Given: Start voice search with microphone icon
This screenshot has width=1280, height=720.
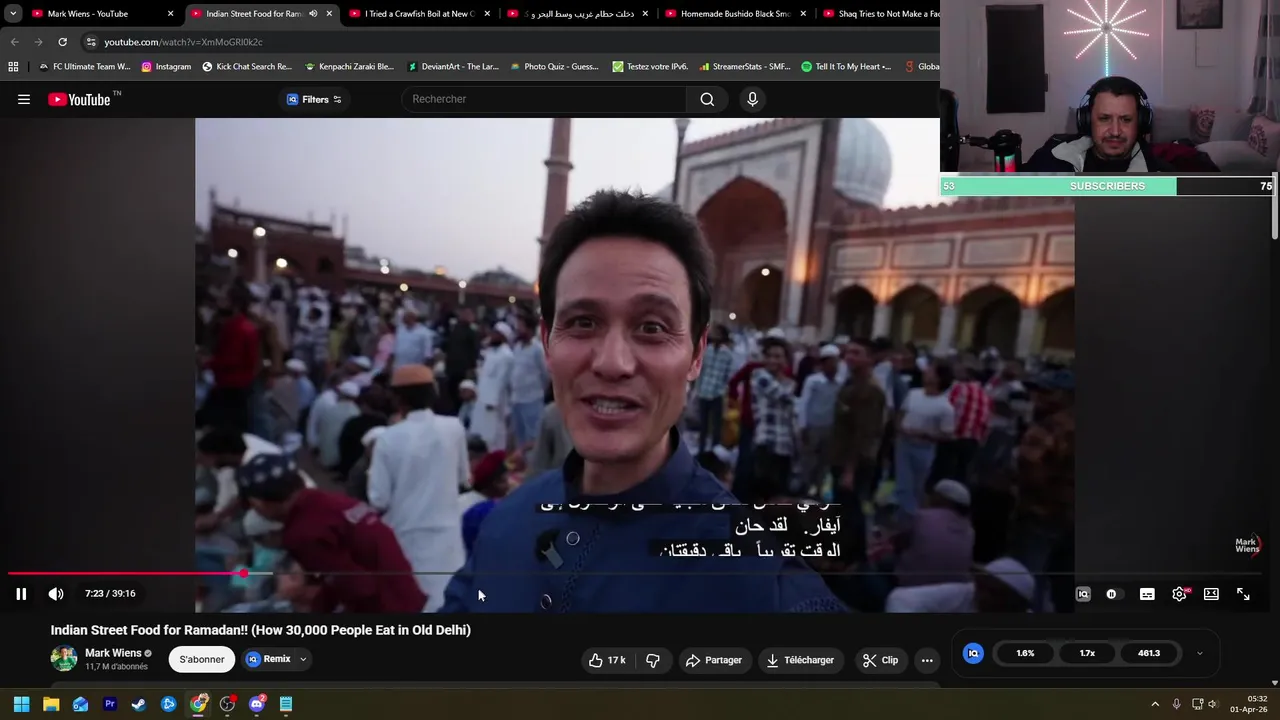Looking at the screenshot, I should point(753,99).
